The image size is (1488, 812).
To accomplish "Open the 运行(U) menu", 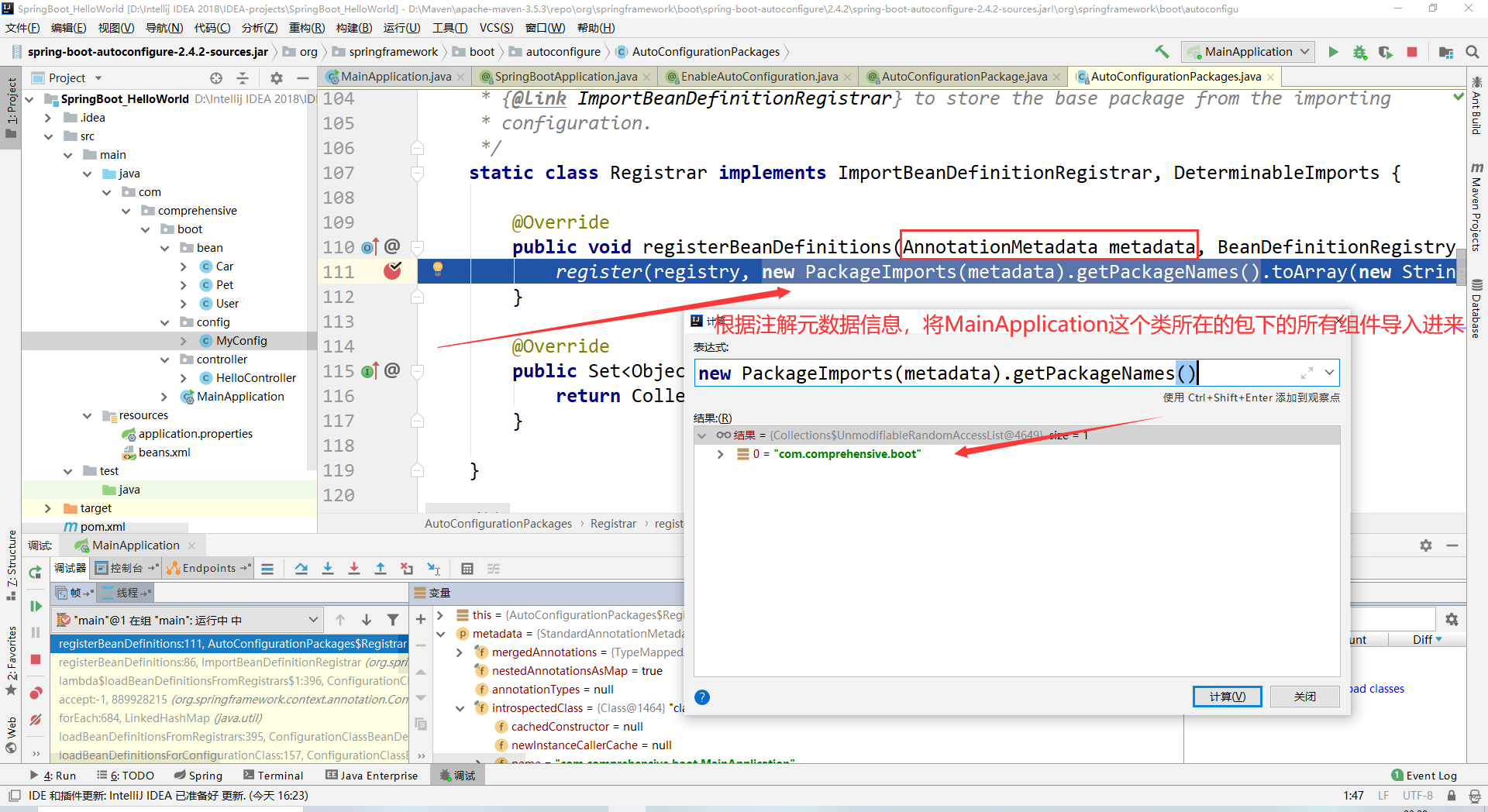I will click(401, 28).
